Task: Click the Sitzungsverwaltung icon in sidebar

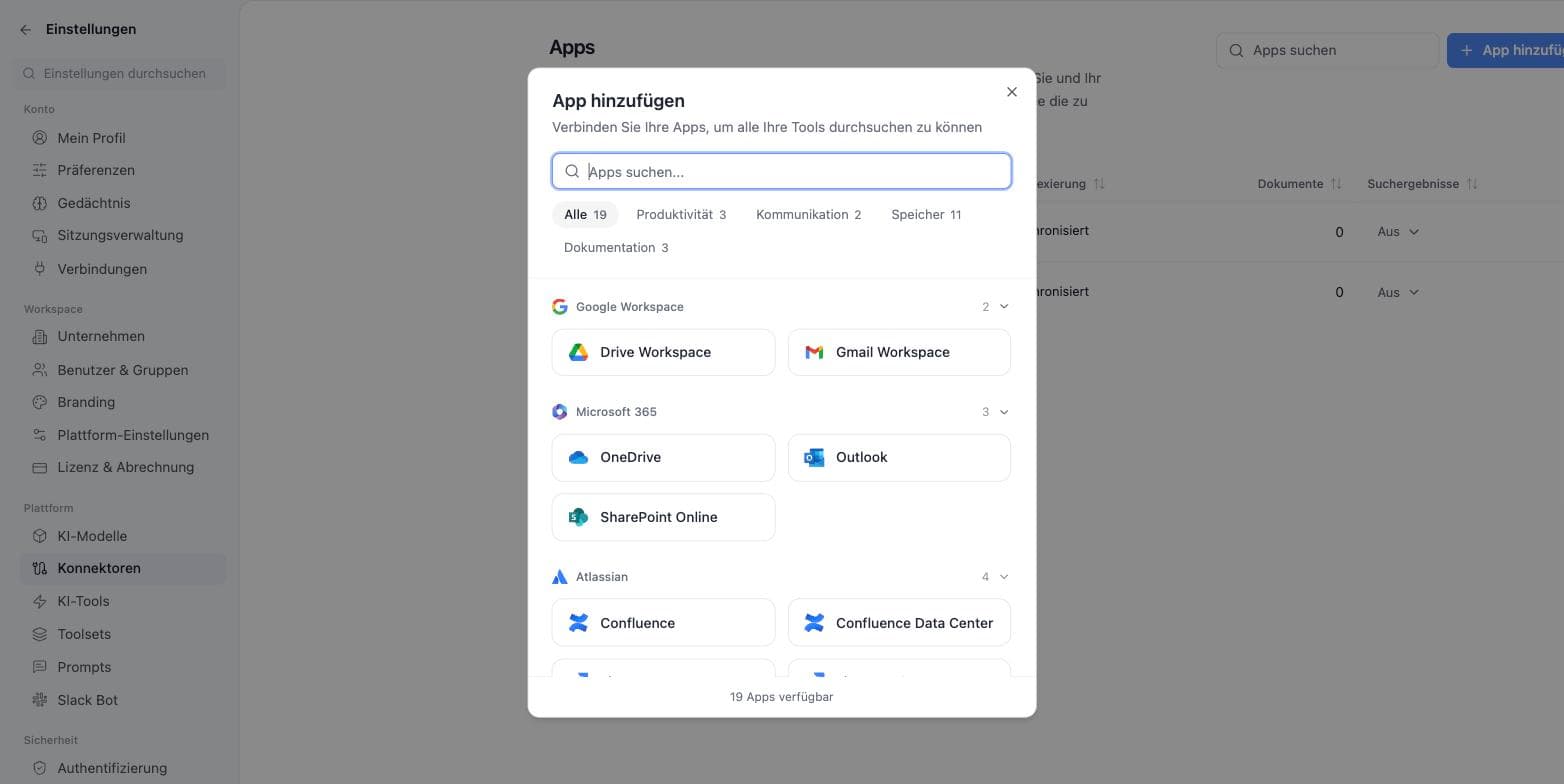Action: [40, 236]
